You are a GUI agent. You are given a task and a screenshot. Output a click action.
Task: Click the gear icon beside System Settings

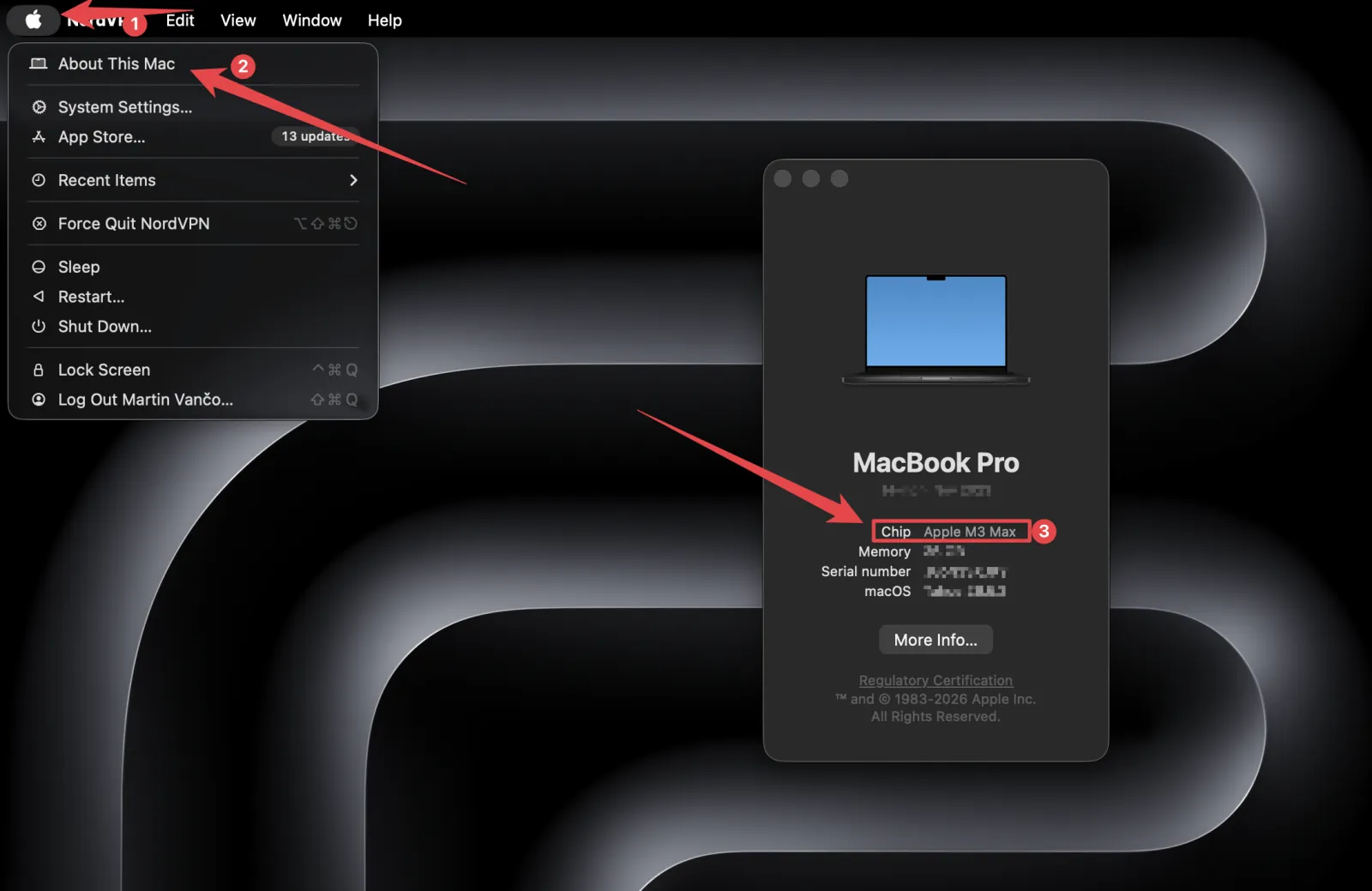pyautogui.click(x=39, y=107)
